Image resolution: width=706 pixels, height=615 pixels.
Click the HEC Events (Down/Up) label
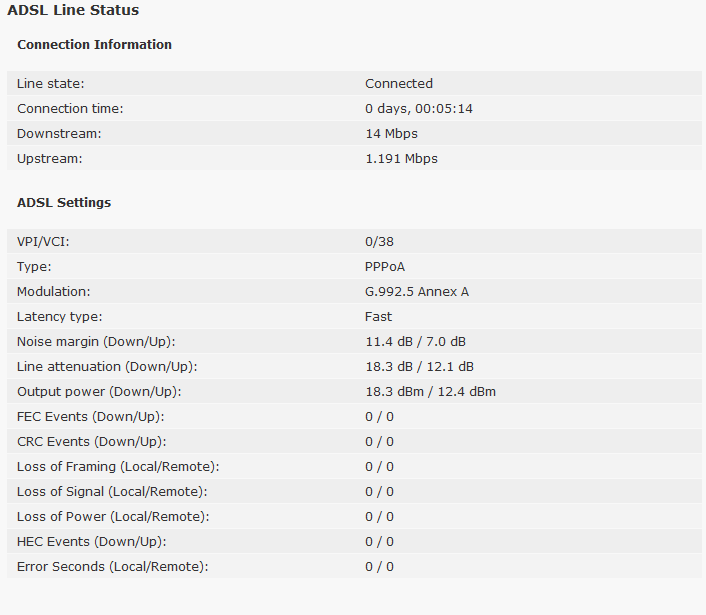coord(92,542)
